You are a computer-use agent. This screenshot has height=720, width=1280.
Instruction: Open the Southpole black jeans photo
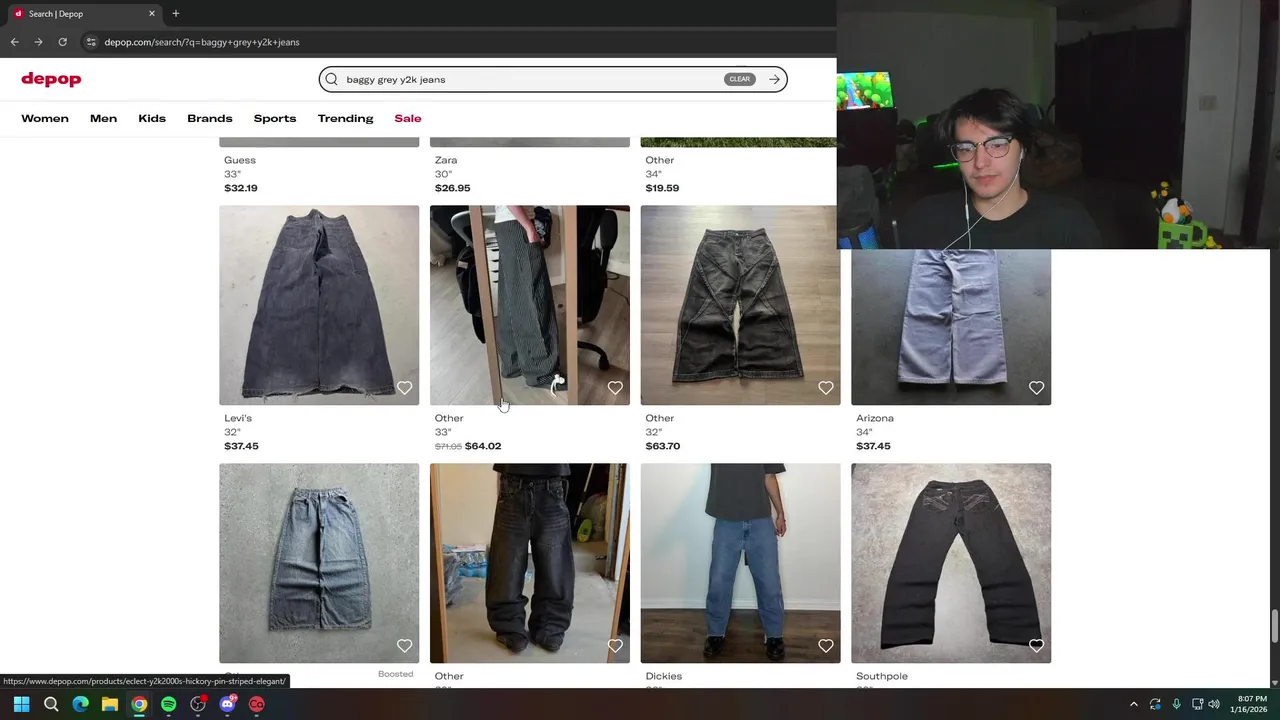point(951,563)
